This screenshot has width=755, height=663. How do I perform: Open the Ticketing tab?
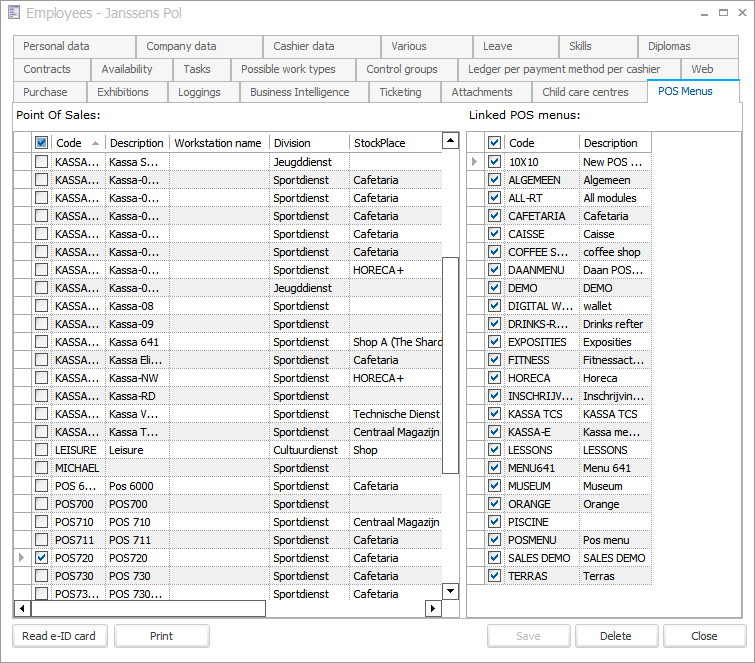click(x=400, y=92)
